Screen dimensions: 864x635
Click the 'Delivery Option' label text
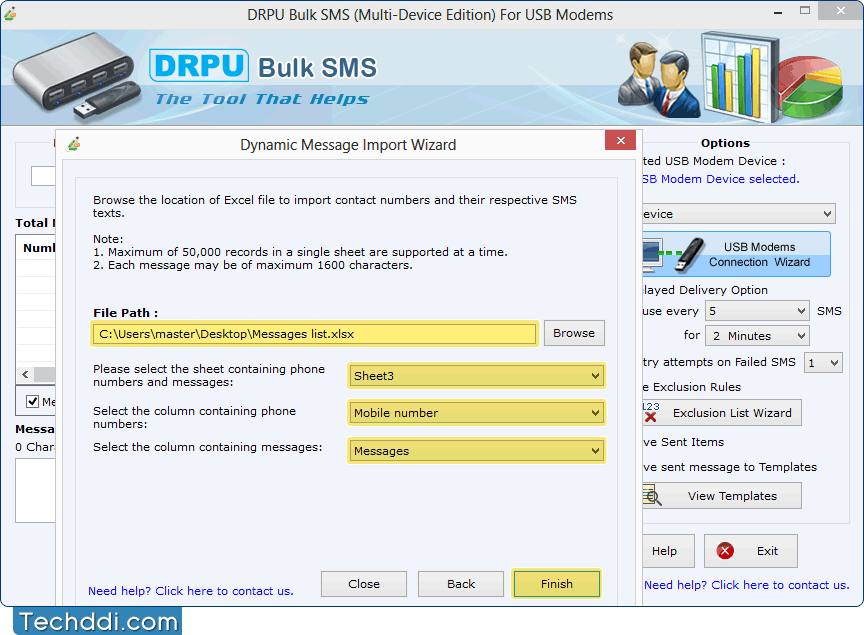723,290
